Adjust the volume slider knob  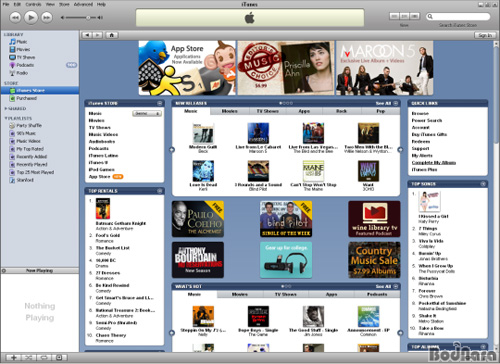click(88, 17)
